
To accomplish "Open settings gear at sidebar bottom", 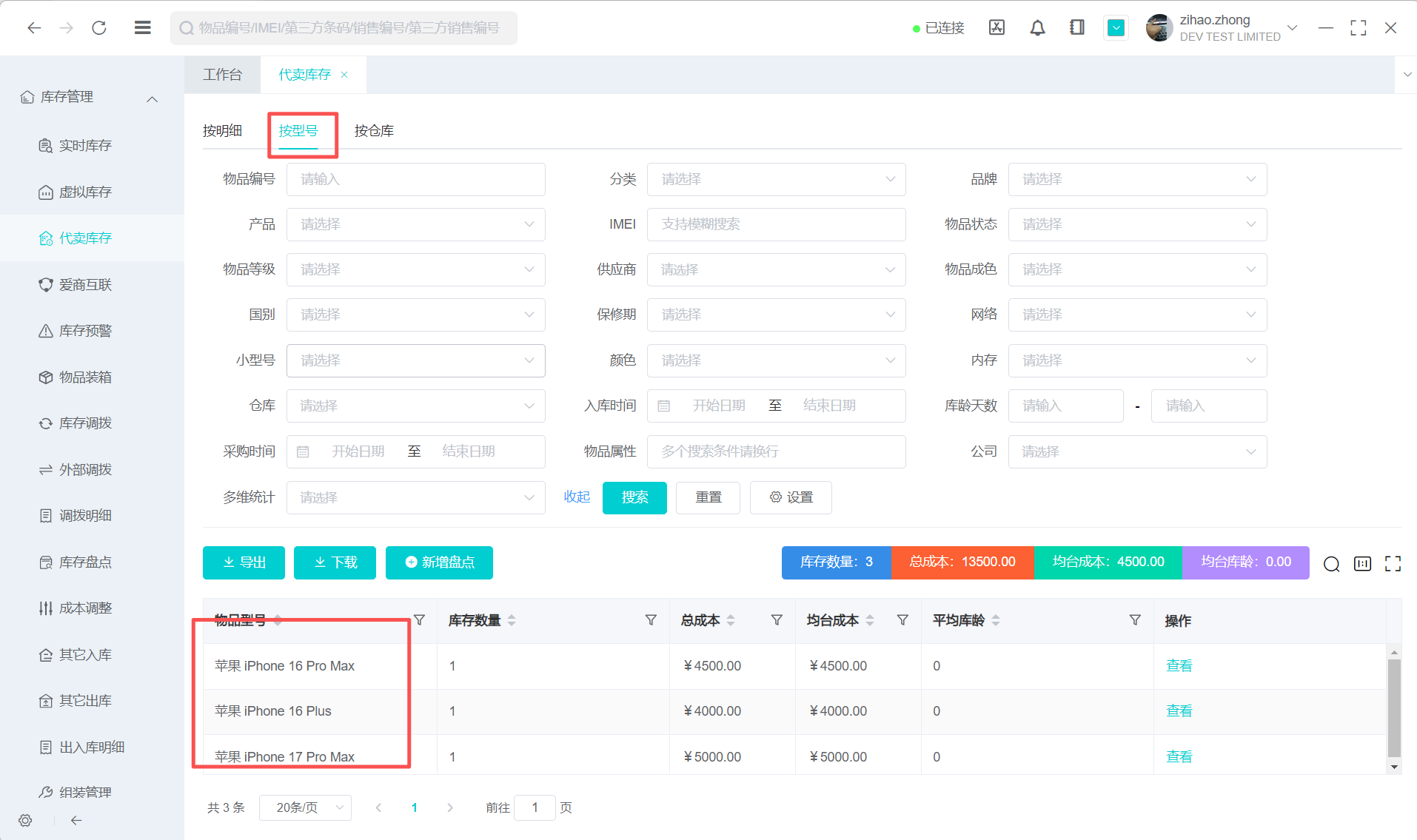I will 25,820.
